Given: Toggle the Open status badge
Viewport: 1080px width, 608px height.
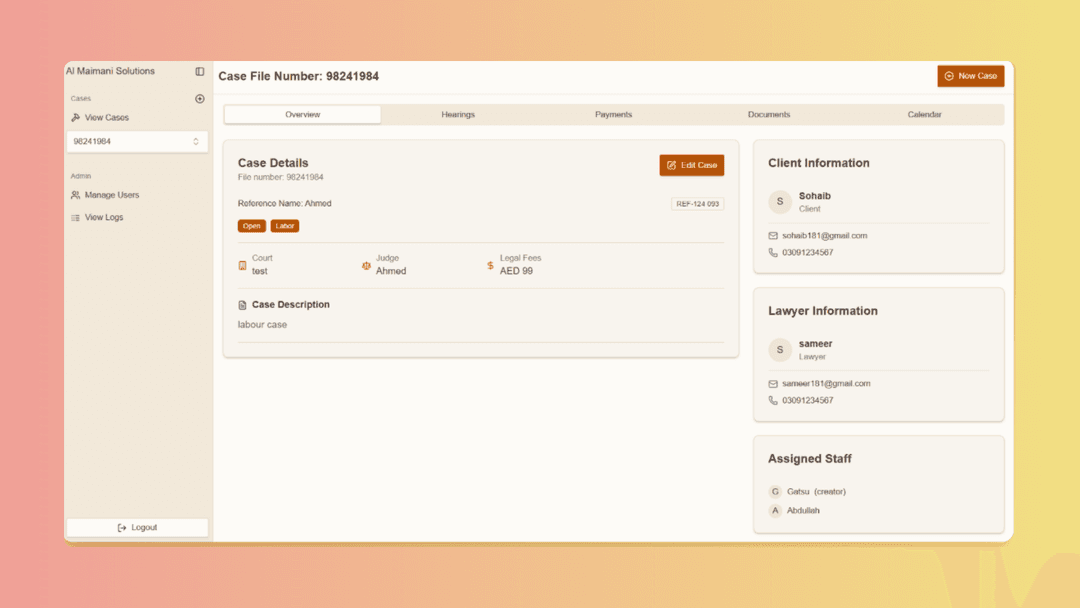Looking at the screenshot, I should 251,225.
